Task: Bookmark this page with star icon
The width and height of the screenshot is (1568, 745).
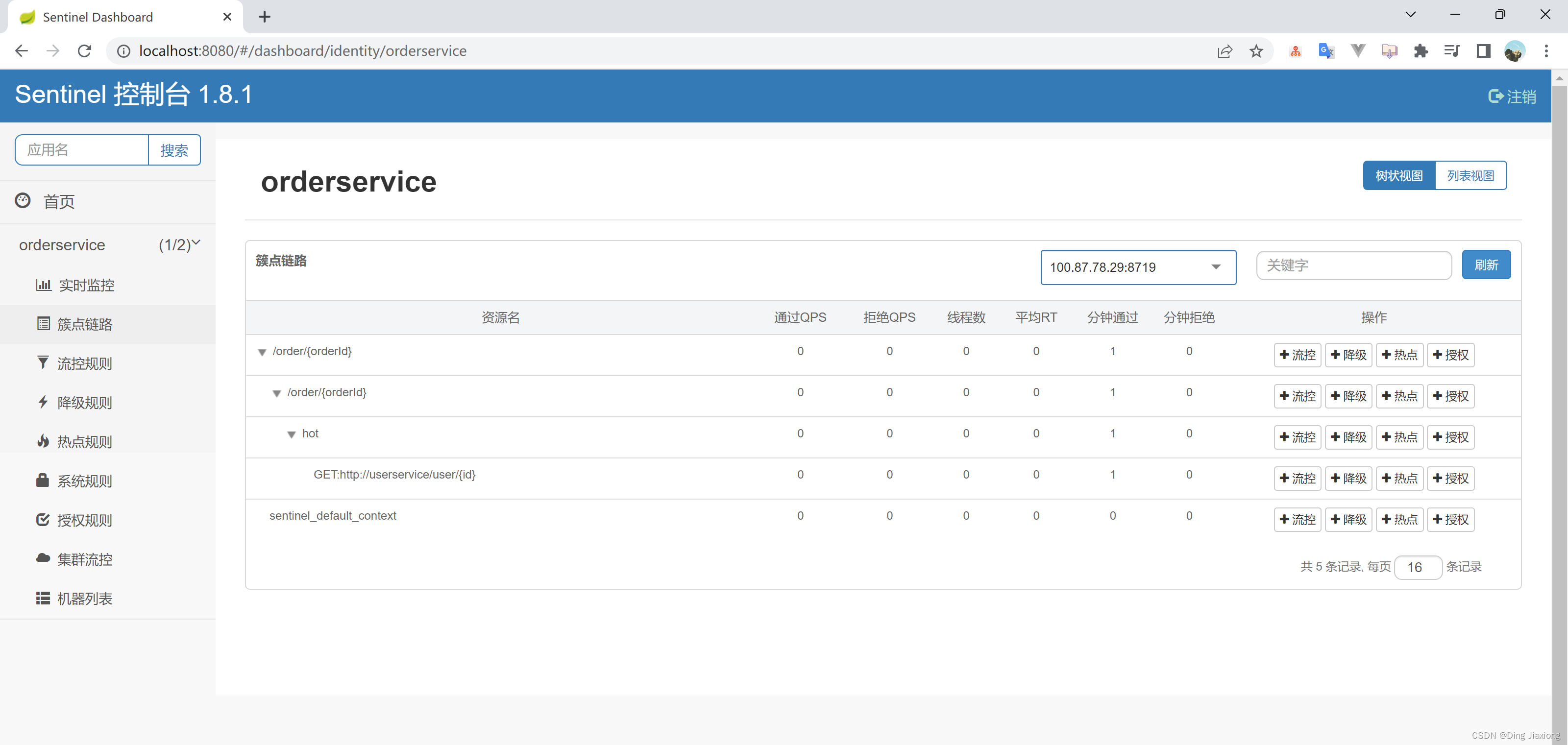Action: click(x=1256, y=51)
